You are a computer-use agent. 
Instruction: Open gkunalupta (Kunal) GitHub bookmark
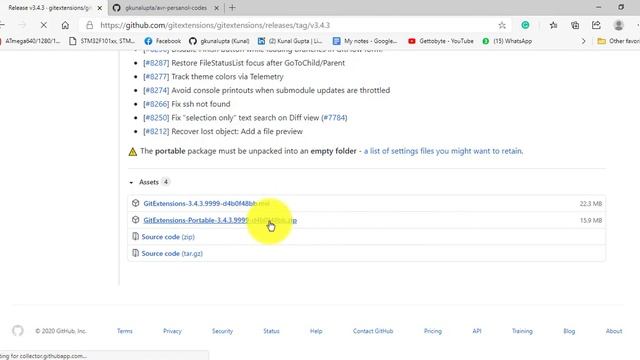point(219,41)
